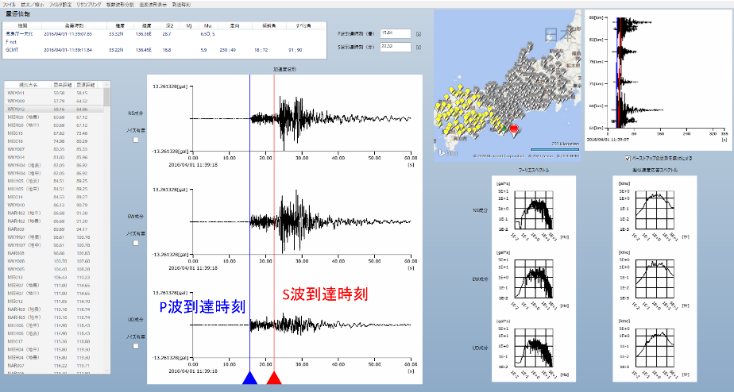This screenshot has width=734, height=392.
Task: Toggle the EW component noise checkbox
Action: (x=136, y=243)
